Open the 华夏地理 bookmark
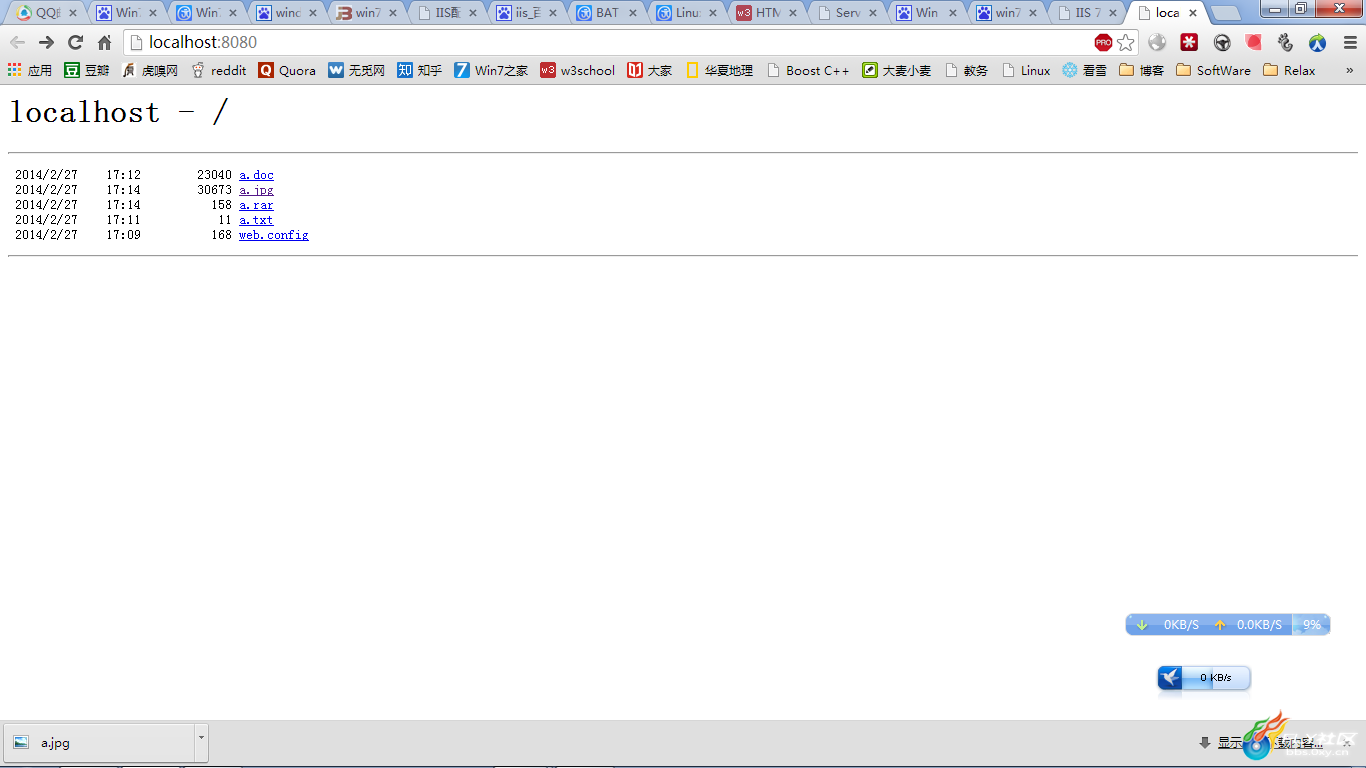Screen dimensions: 1366x768 [x=719, y=70]
